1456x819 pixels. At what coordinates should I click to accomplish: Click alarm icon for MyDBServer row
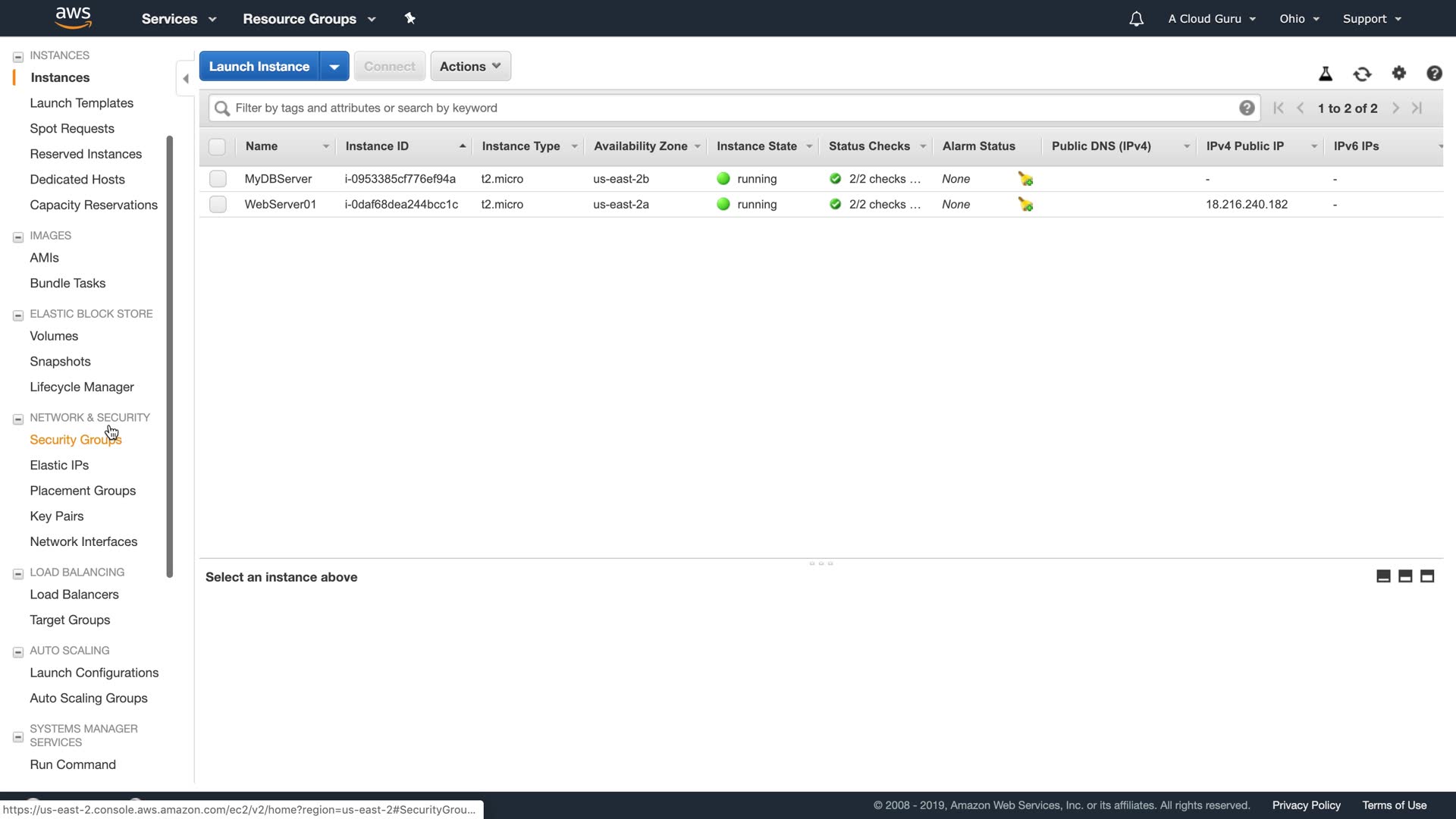[x=1025, y=179]
